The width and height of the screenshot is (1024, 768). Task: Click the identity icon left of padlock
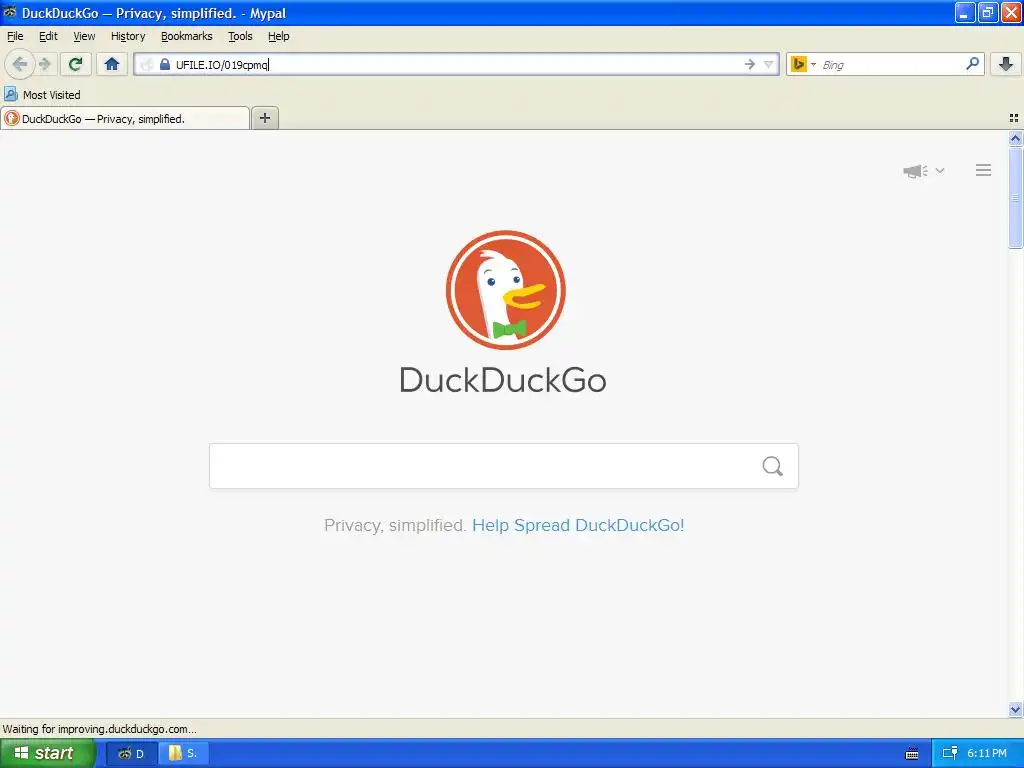(x=147, y=64)
